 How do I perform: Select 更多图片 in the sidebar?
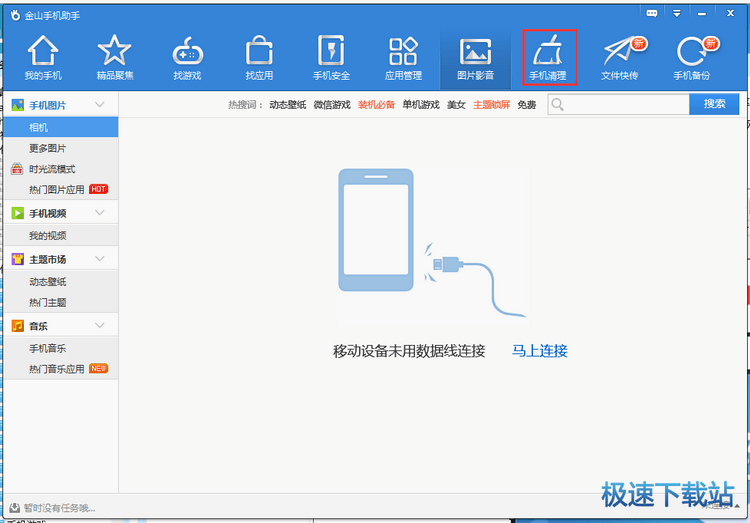61,148
